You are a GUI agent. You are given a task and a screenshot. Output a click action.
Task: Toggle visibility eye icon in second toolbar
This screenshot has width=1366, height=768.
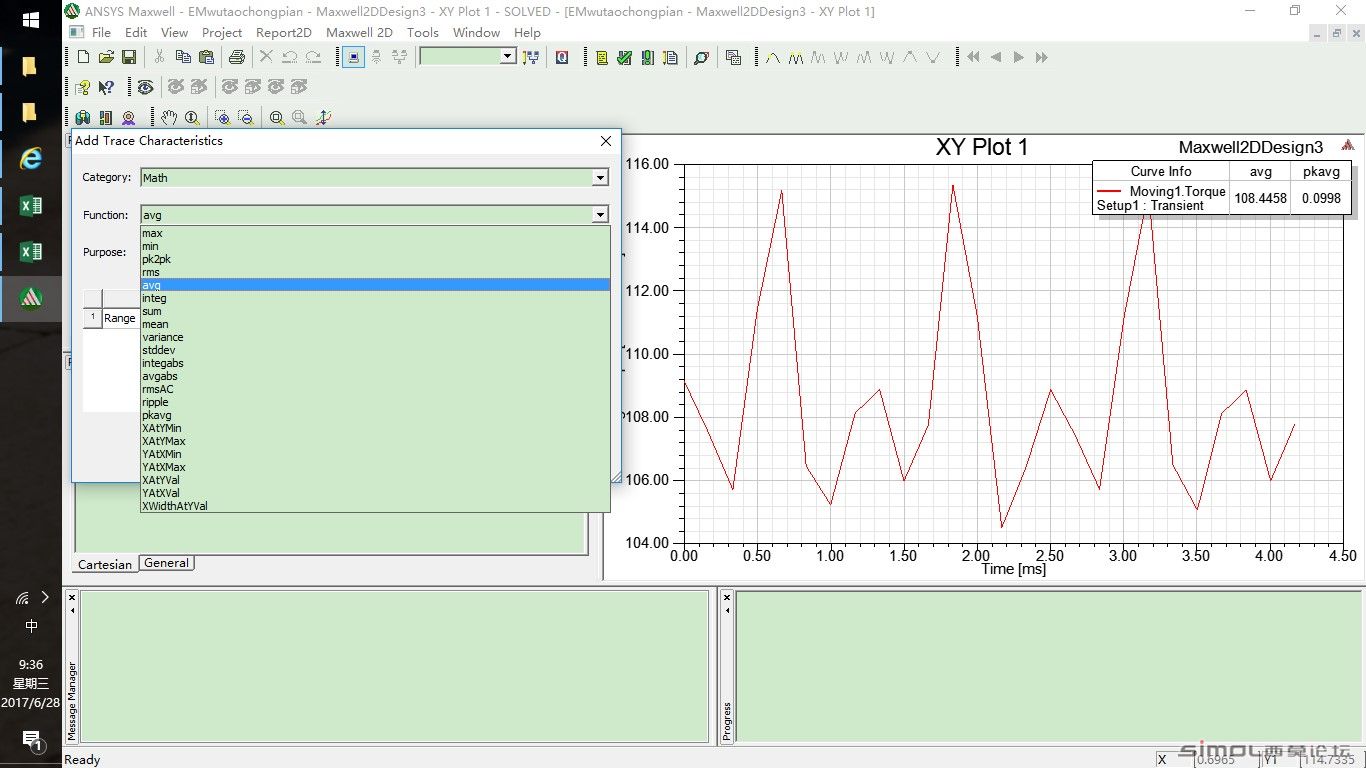click(145, 87)
